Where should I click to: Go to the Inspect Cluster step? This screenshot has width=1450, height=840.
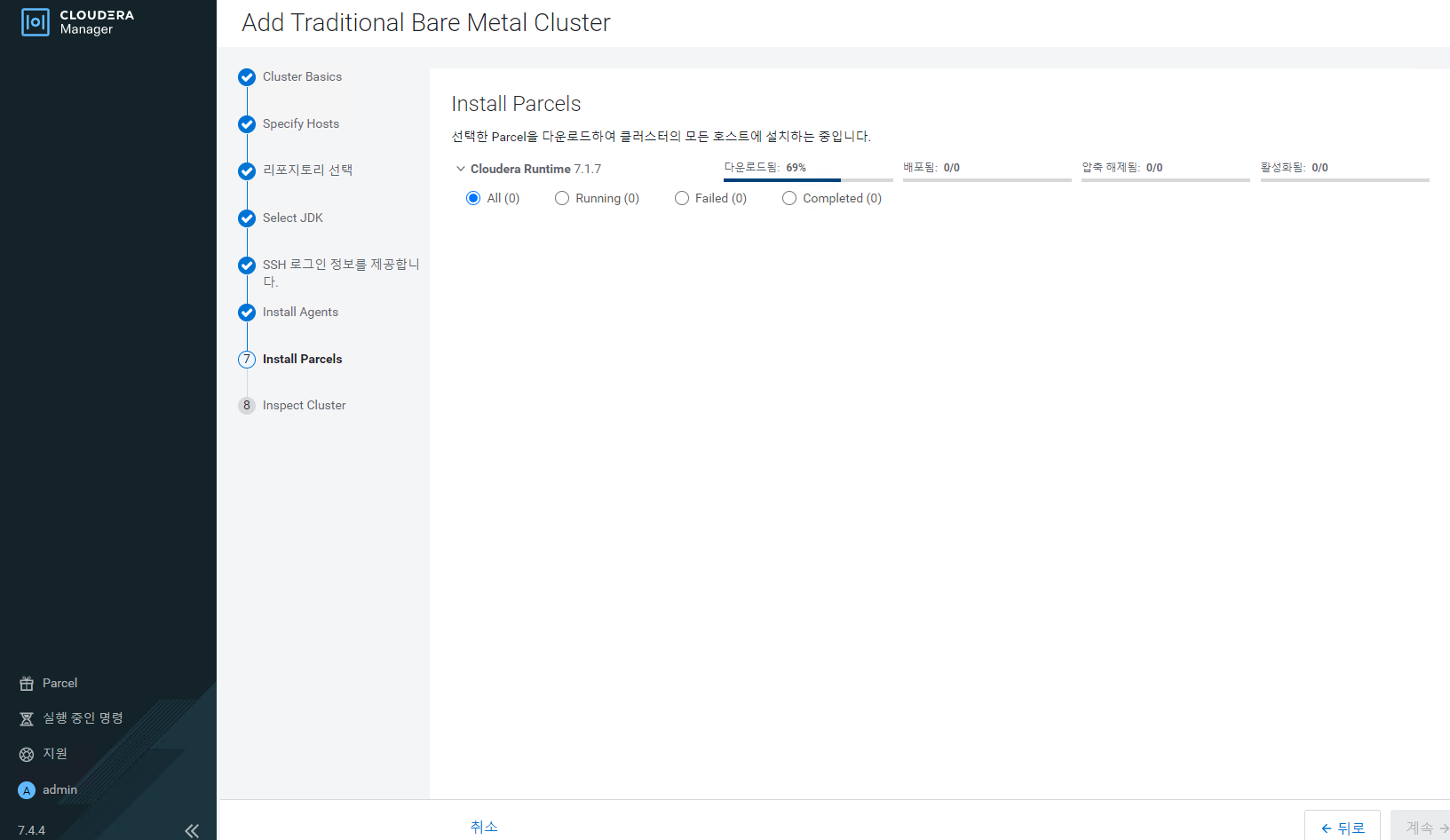(305, 406)
